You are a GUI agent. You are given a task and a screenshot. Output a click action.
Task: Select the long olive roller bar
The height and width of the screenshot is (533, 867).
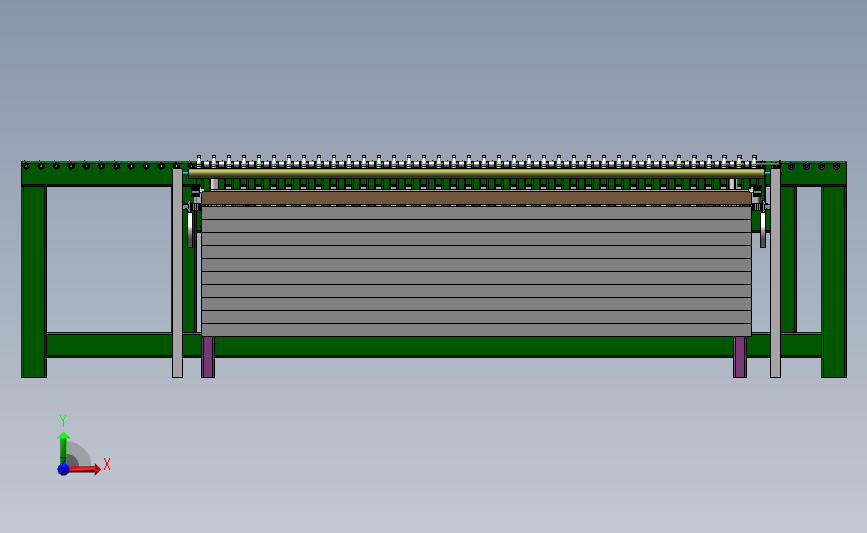pyautogui.click(x=476, y=174)
